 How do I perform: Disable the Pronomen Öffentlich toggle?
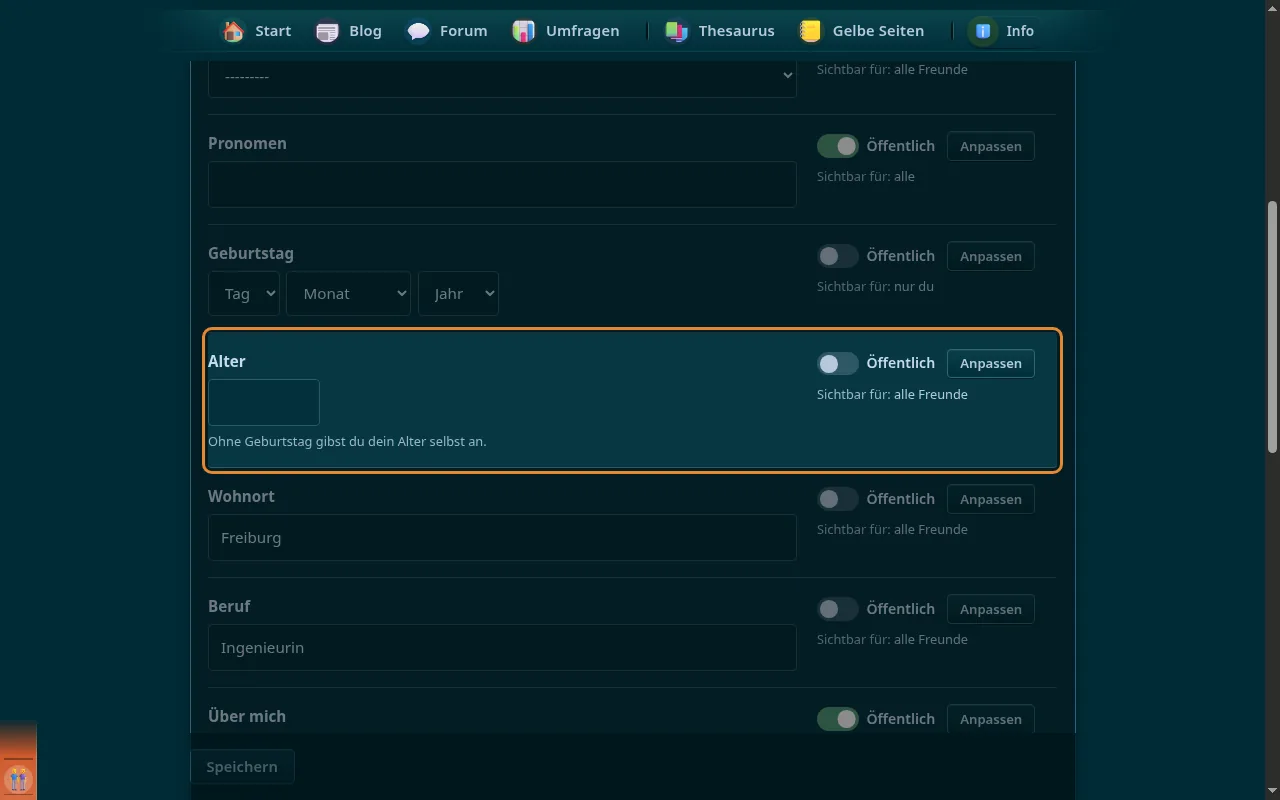click(x=838, y=146)
